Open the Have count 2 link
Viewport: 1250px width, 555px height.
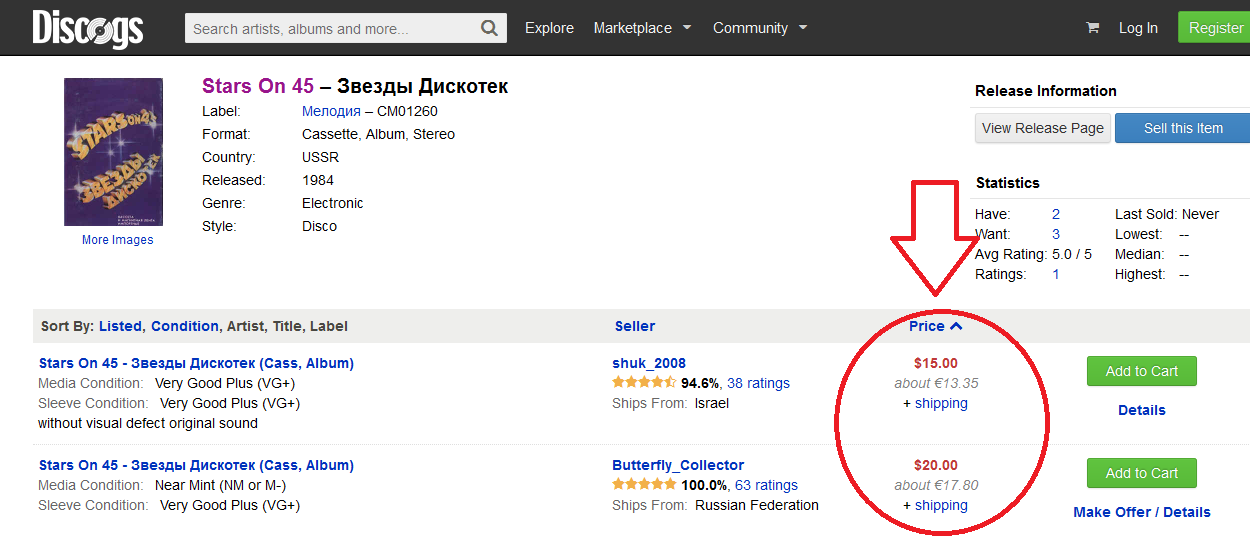pos(1056,214)
